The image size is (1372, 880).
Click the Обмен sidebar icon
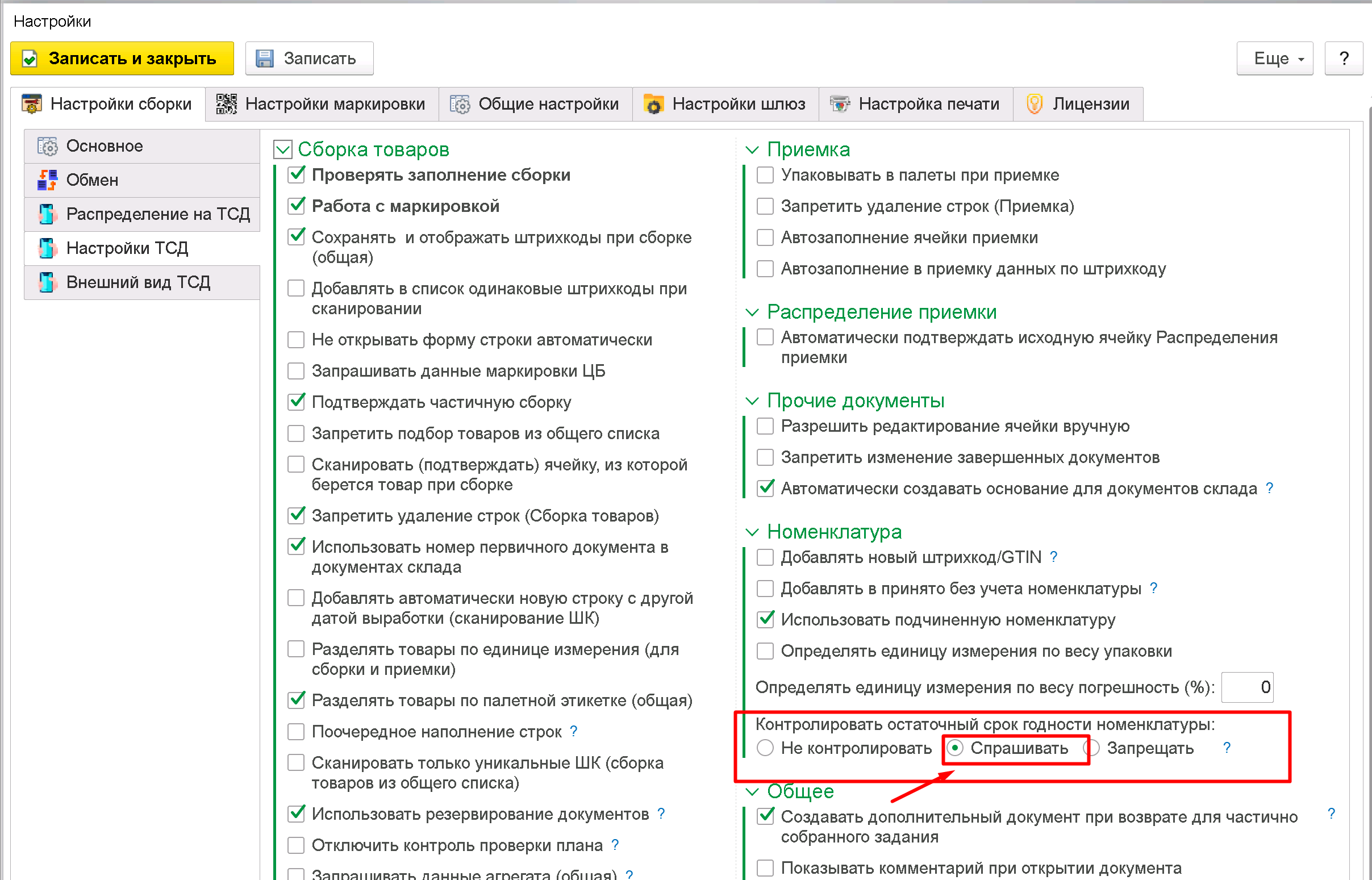point(47,180)
